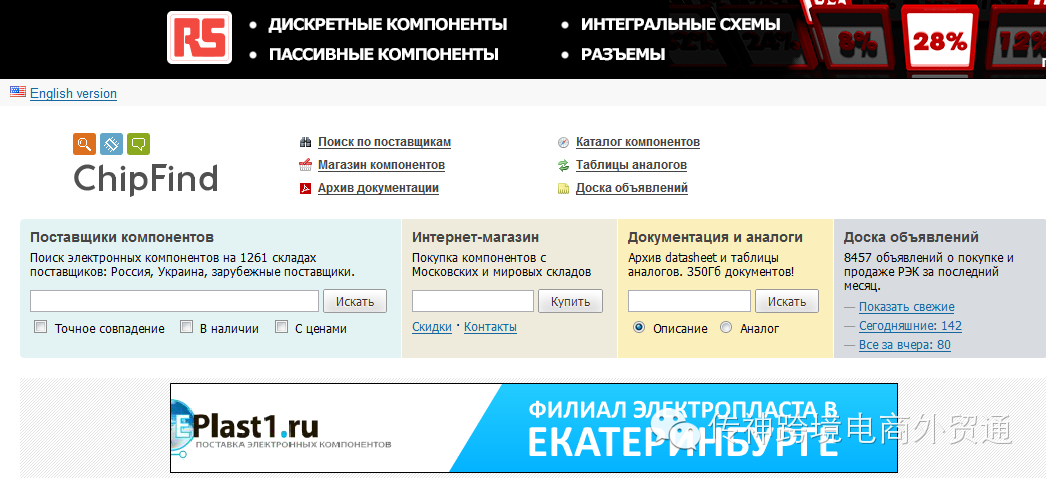
Task: Open Все за вчера: 80 link
Action: pos(905,345)
